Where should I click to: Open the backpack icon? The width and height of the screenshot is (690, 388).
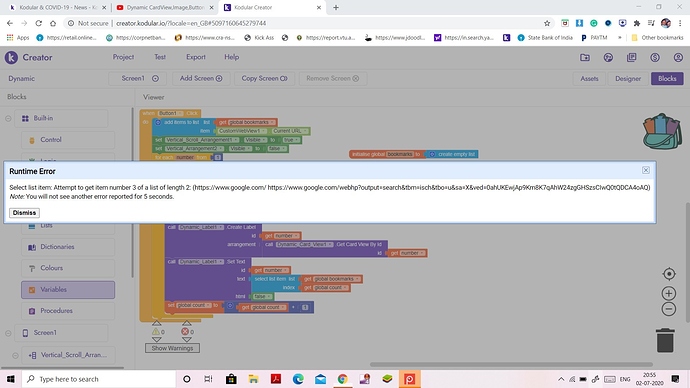[662, 132]
